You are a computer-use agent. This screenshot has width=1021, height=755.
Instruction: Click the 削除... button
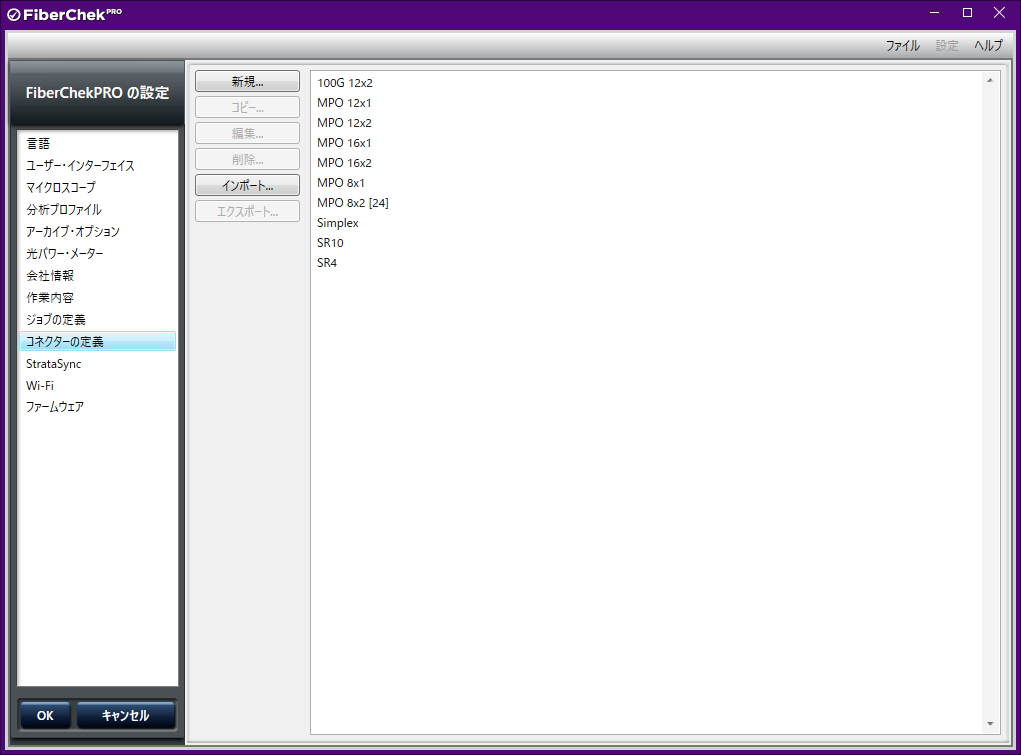click(247, 160)
